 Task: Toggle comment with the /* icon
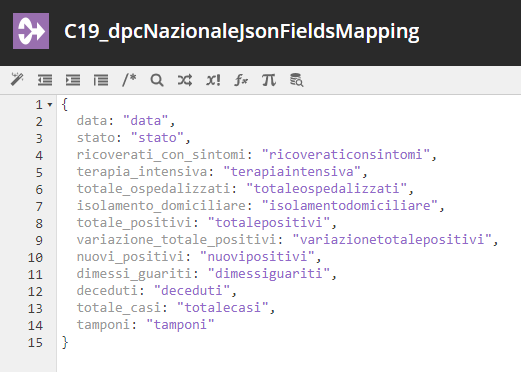(129, 80)
